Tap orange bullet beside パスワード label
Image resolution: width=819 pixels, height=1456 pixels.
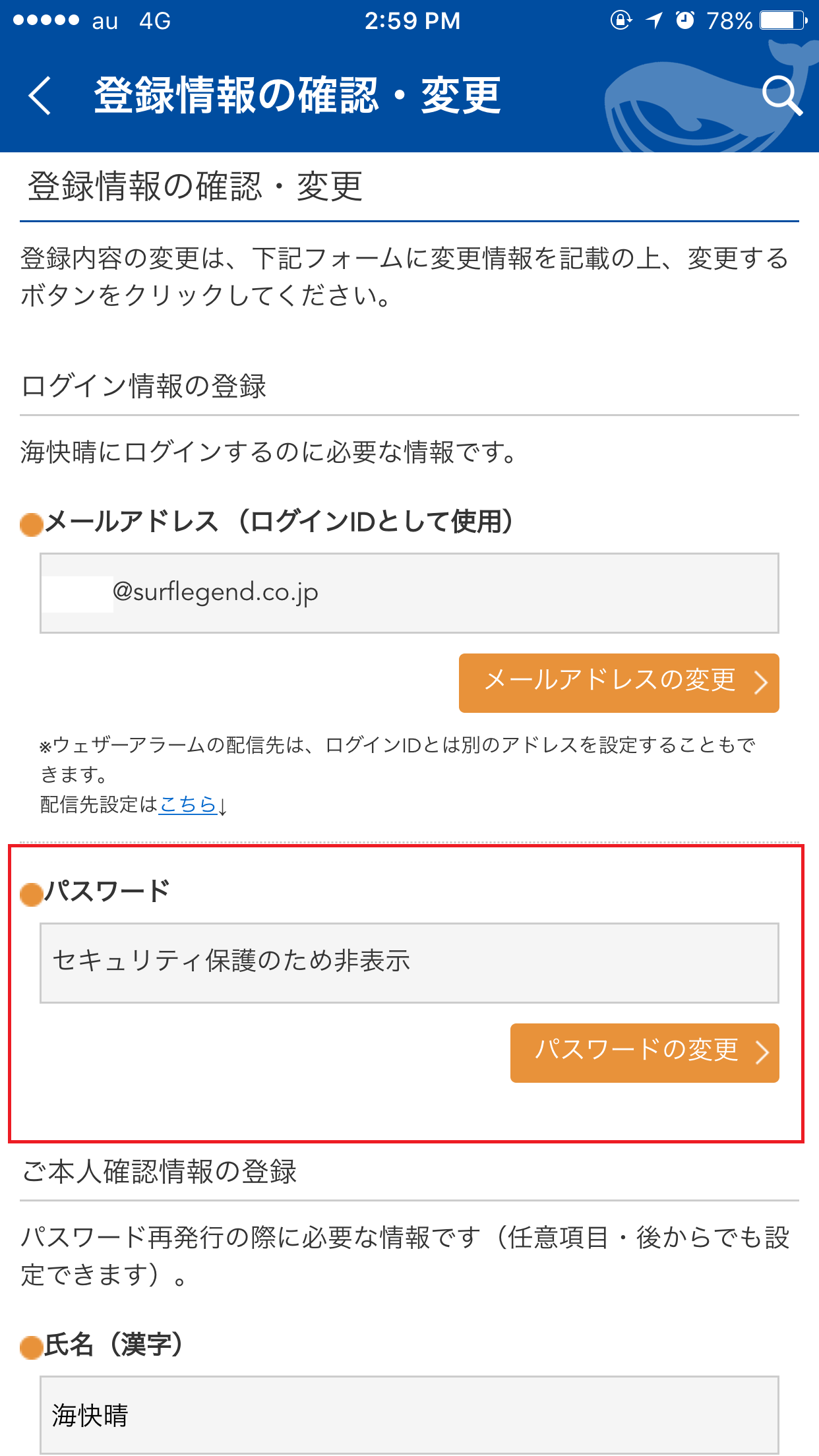[31, 895]
